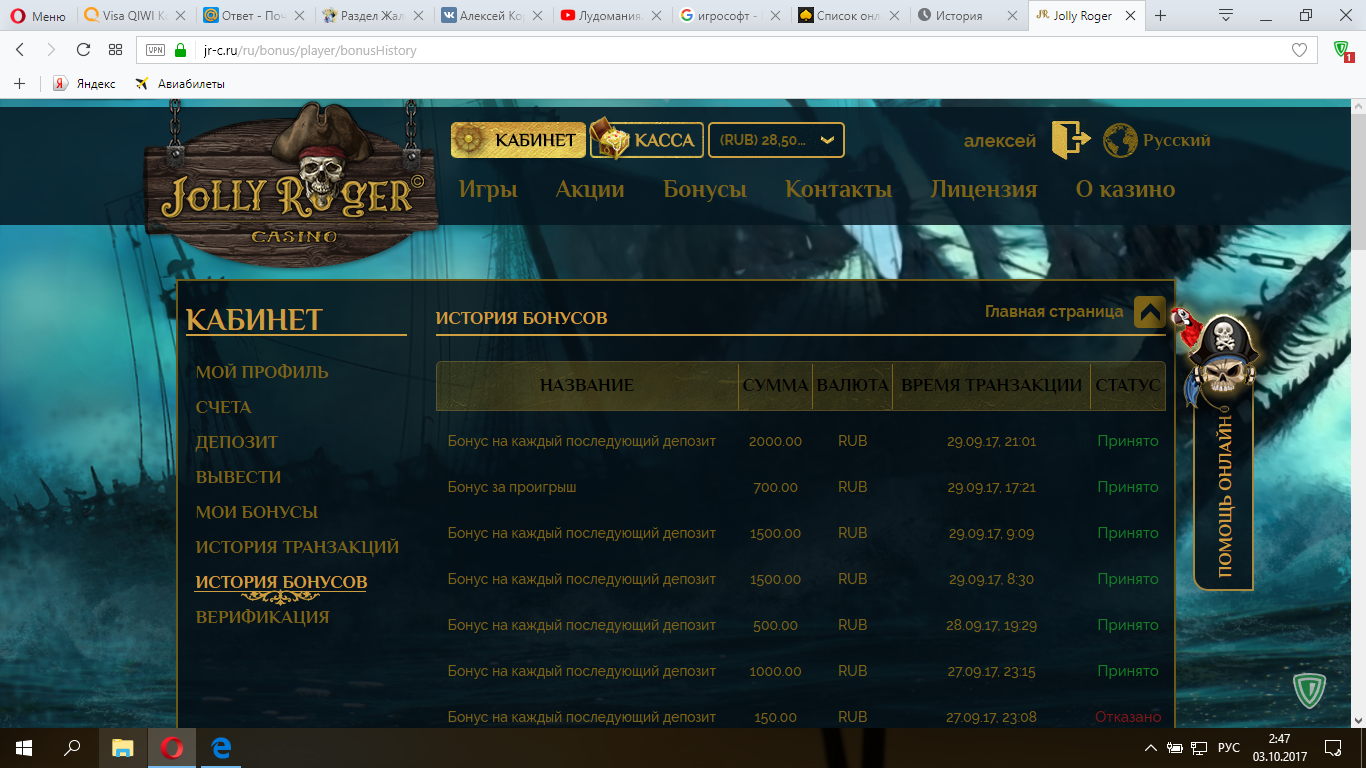Open the tab menu icon beside window controls
The width and height of the screenshot is (1366, 768).
click(x=1226, y=16)
